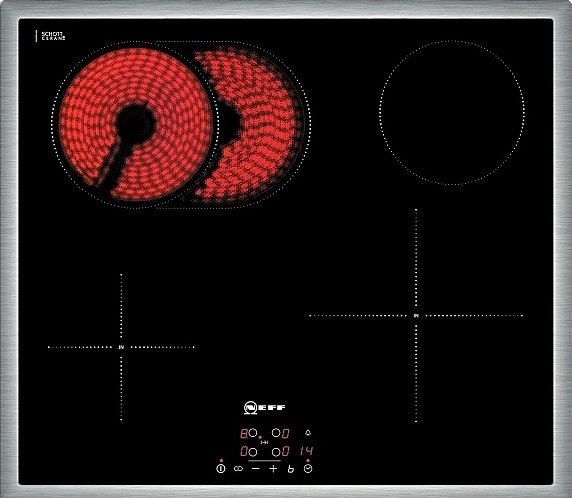This screenshot has height=498, width=572.
Task: Select the front-right zone circle in bottom row
Action: point(276,452)
